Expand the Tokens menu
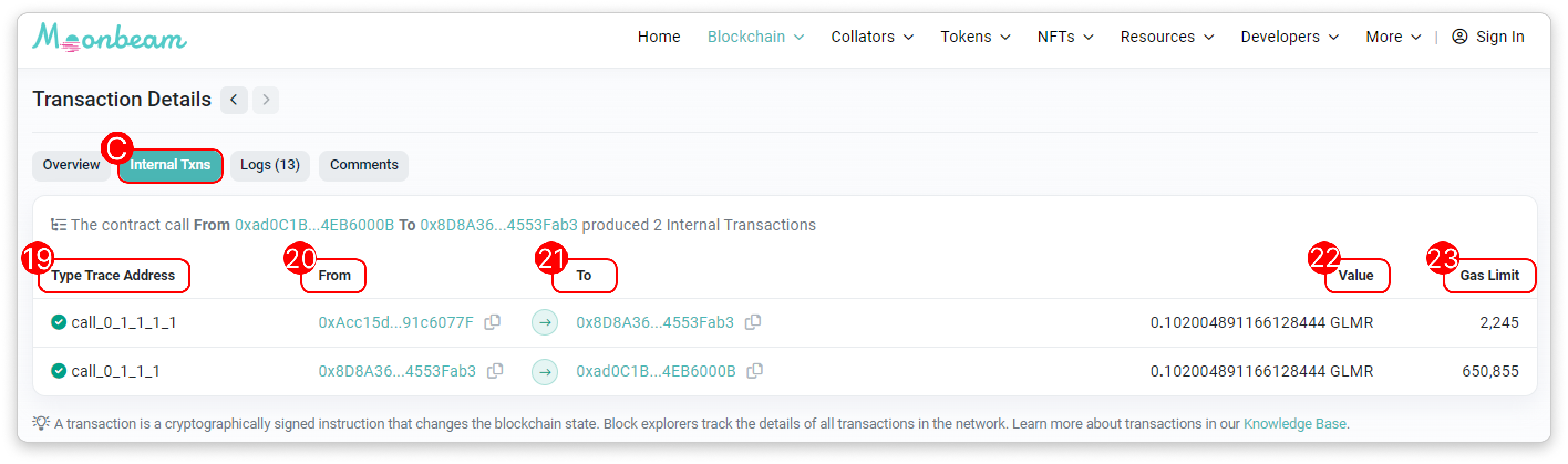The image size is (1568, 464). pos(975,37)
